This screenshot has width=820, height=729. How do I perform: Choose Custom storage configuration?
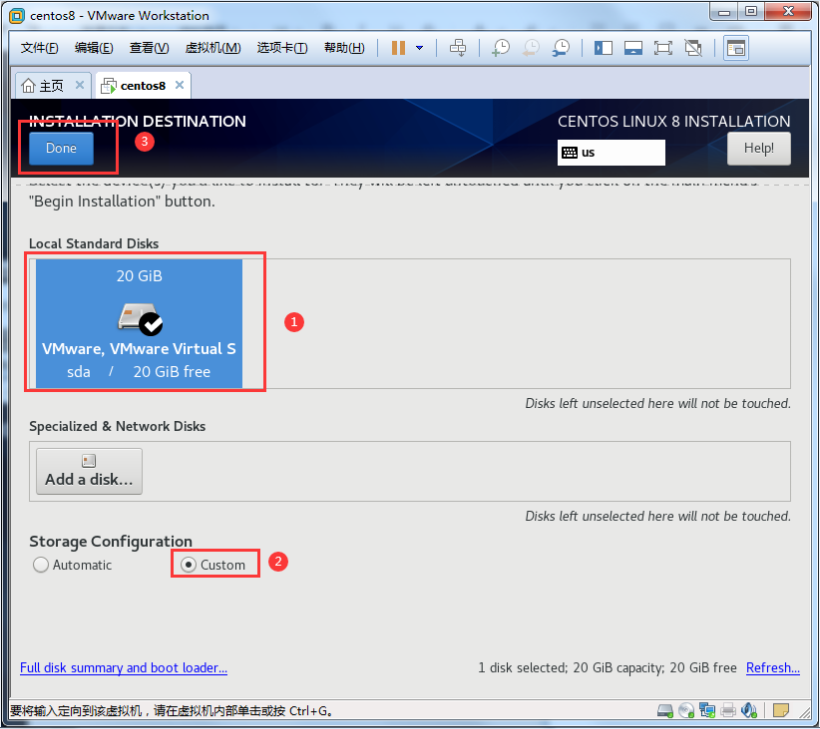189,565
